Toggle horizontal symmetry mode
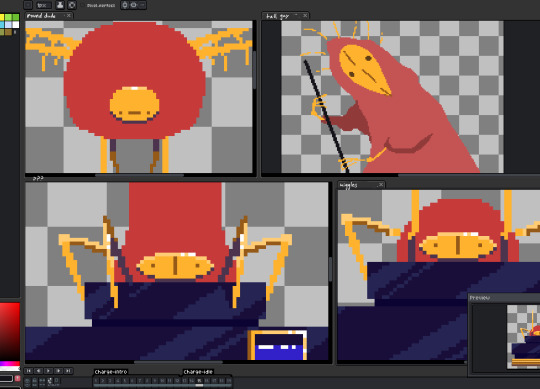The image size is (540, 389). point(125,5)
